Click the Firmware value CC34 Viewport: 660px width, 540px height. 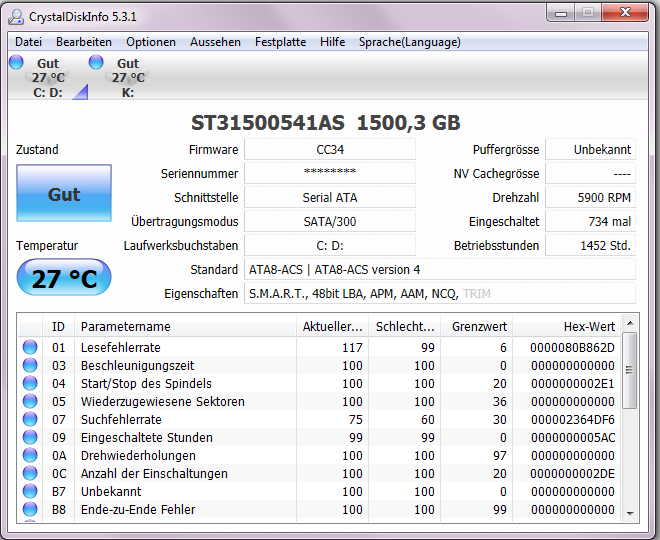click(x=330, y=149)
